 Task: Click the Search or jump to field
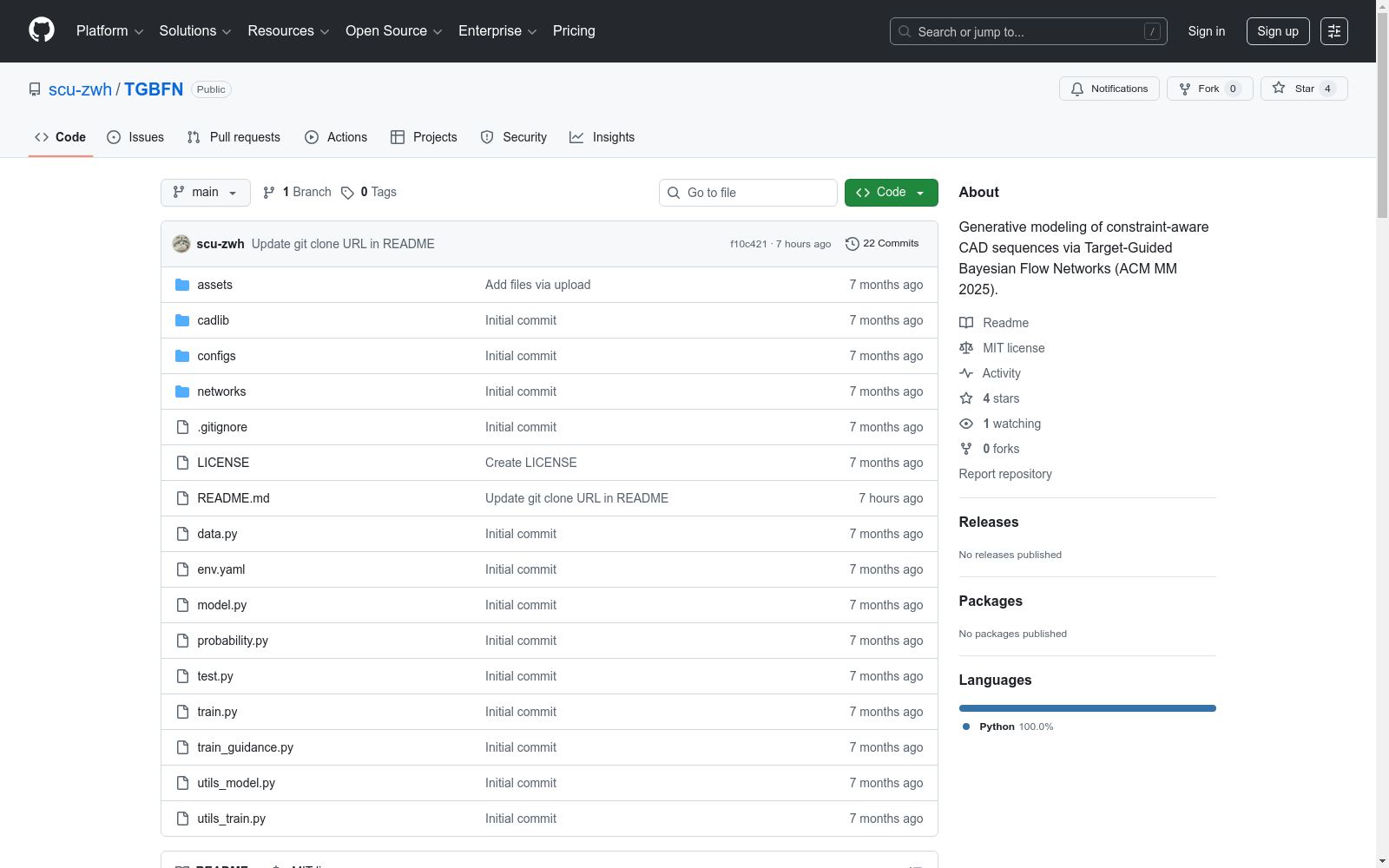[1029, 31]
